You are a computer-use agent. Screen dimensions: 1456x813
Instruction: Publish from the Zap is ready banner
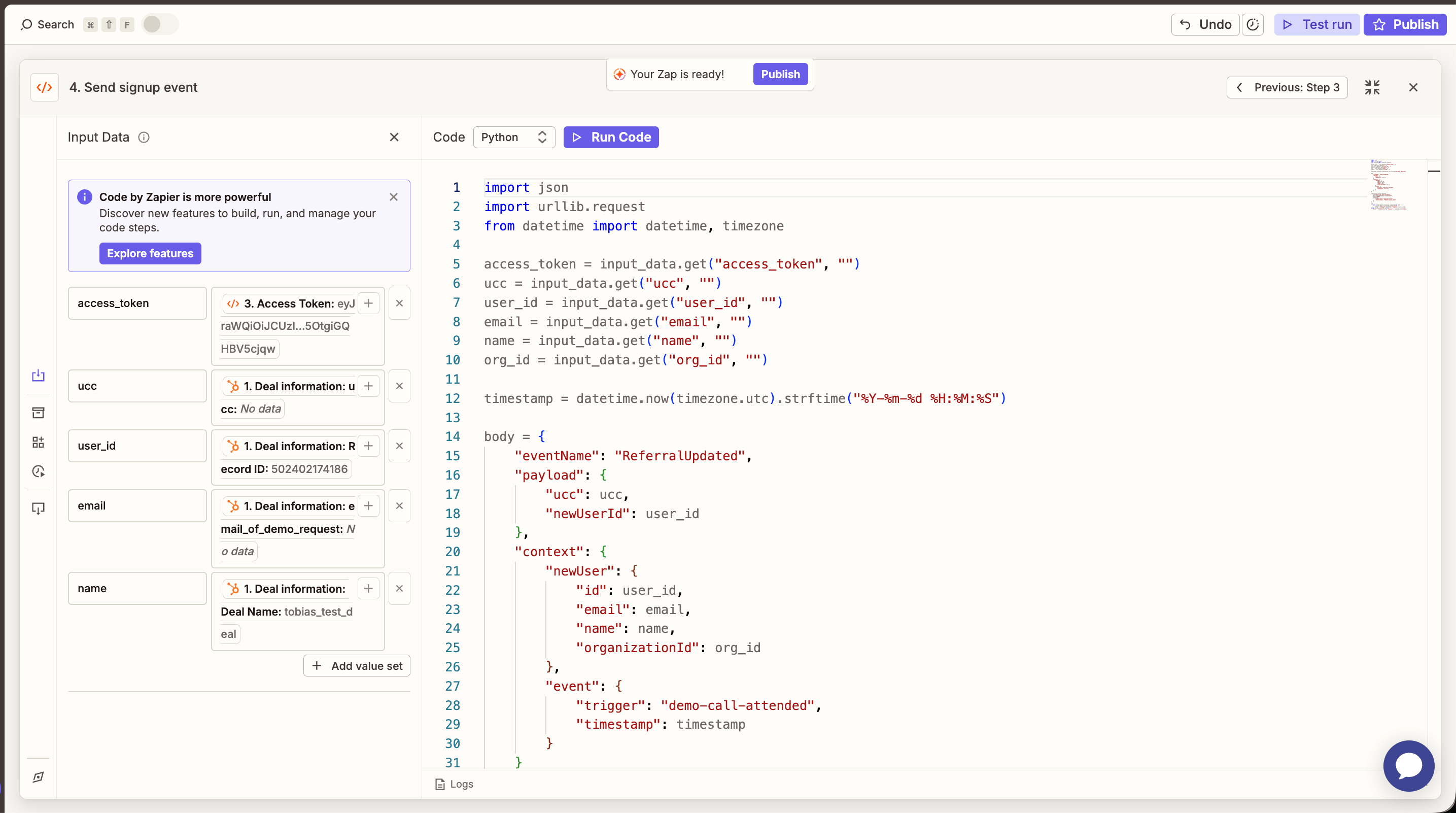781,74
